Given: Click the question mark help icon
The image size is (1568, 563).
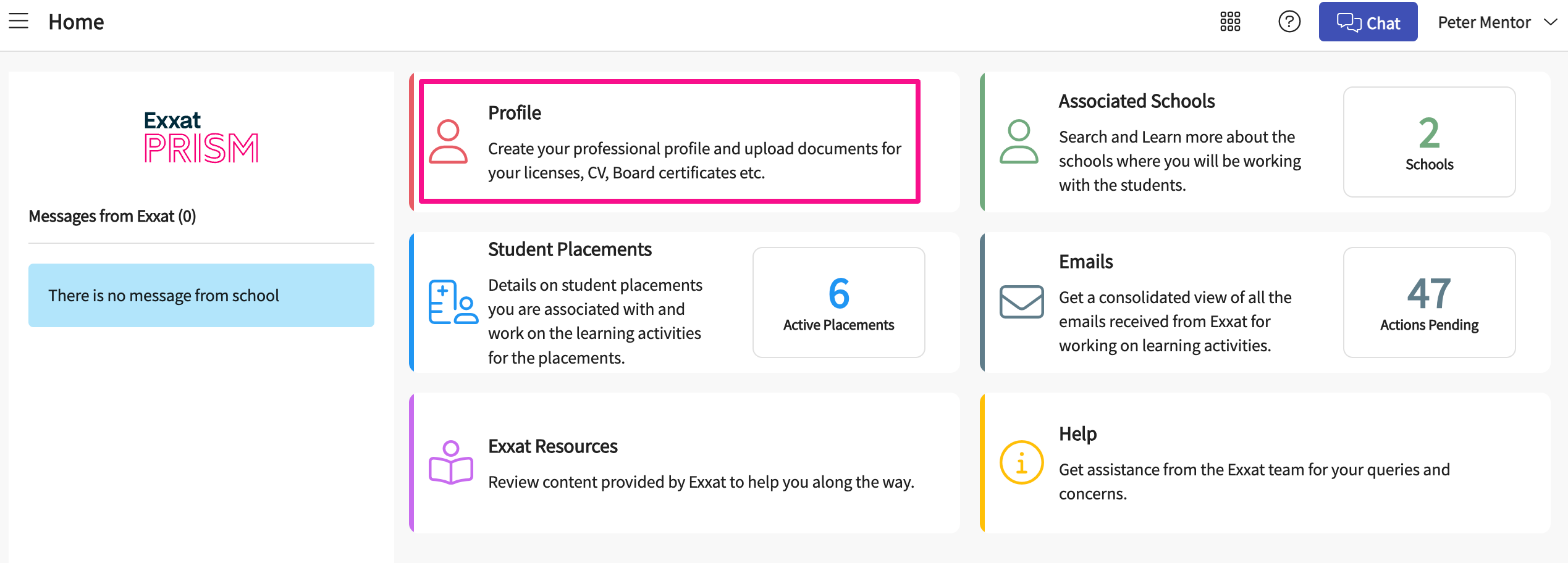Looking at the screenshot, I should [1289, 22].
